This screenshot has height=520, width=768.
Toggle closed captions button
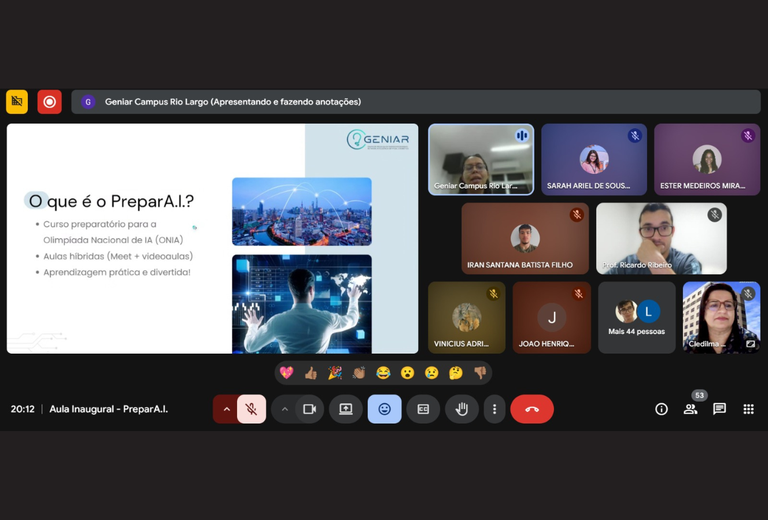click(423, 409)
